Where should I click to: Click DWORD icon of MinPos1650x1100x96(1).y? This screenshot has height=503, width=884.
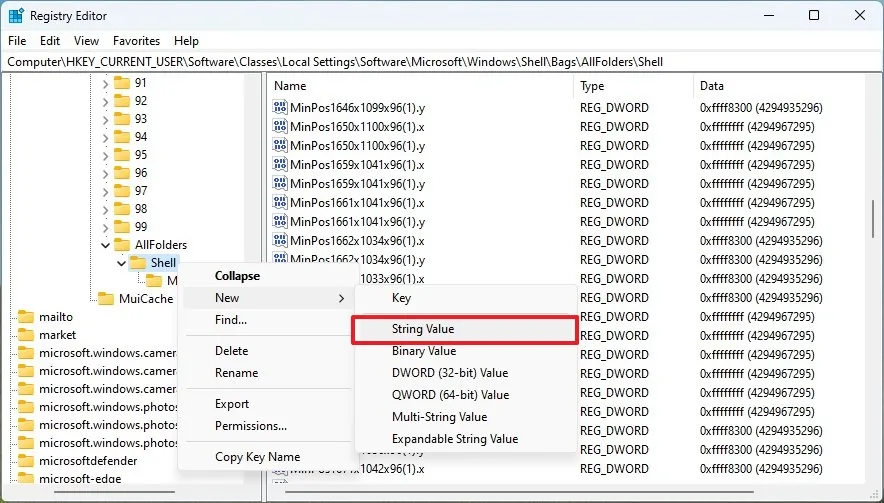coord(280,145)
